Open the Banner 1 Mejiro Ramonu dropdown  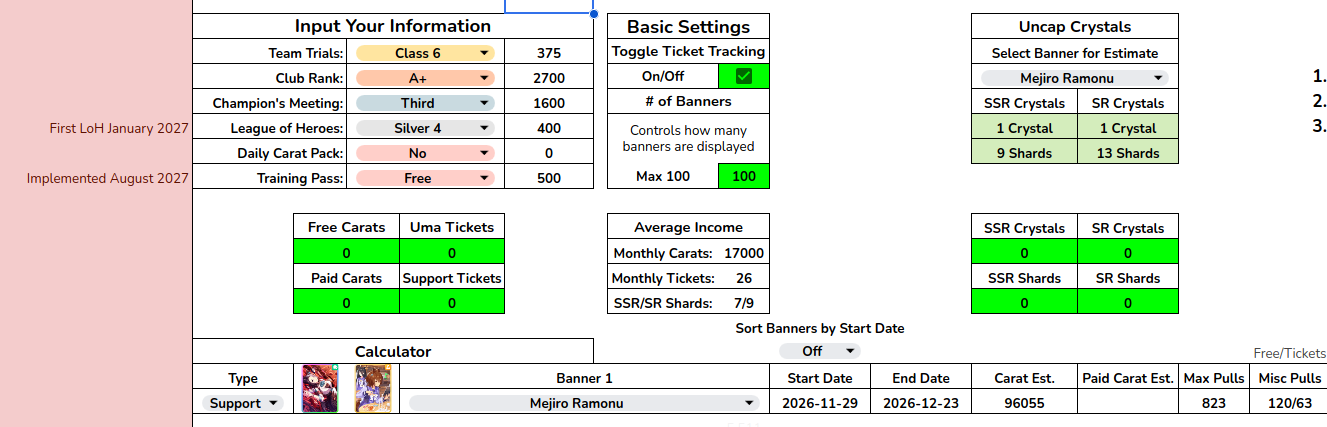pyautogui.click(x=584, y=403)
